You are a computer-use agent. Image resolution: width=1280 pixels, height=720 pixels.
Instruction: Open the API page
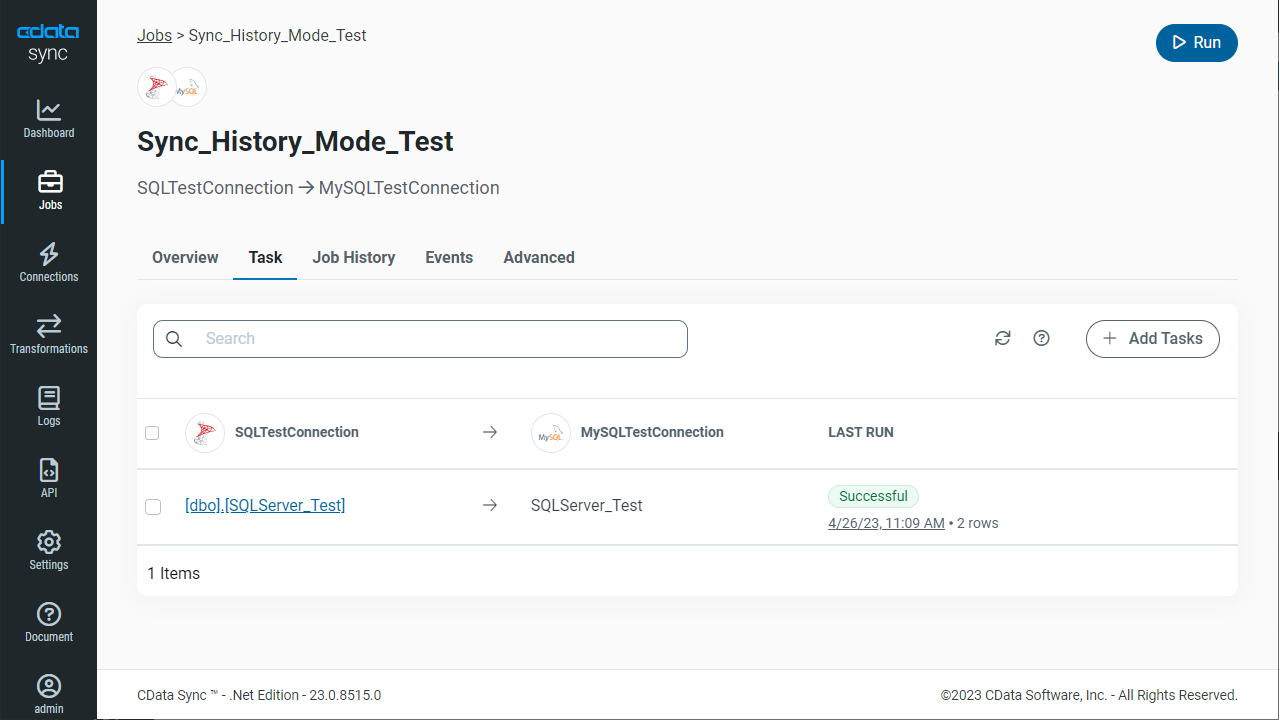[x=48, y=478]
